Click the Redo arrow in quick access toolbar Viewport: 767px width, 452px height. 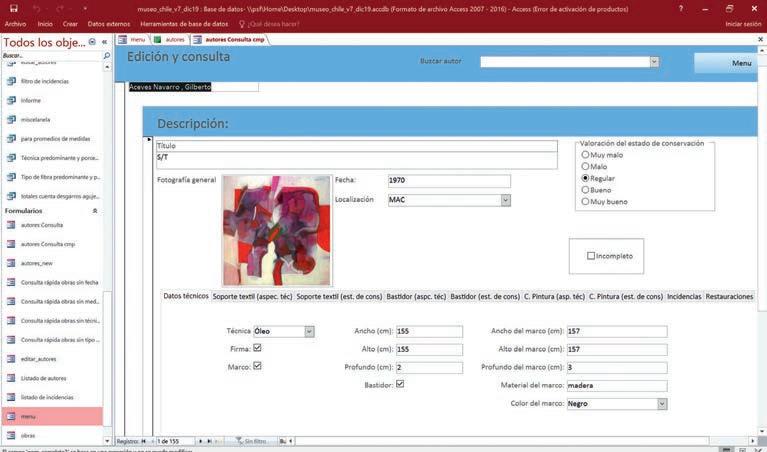60,8
